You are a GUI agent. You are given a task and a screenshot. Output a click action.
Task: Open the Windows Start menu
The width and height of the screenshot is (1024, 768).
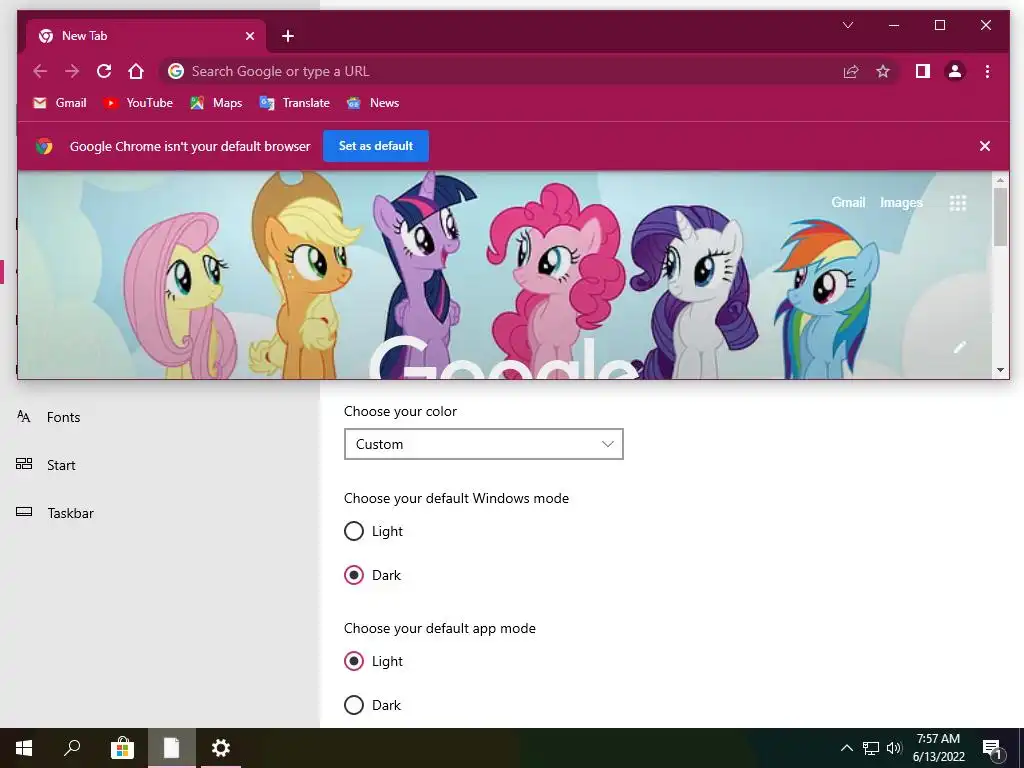point(24,748)
